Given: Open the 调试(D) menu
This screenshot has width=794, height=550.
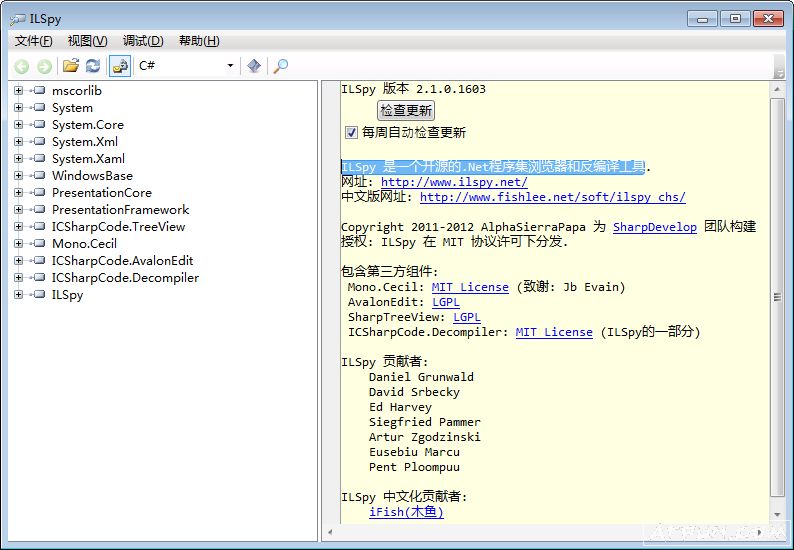Looking at the screenshot, I should [143, 41].
